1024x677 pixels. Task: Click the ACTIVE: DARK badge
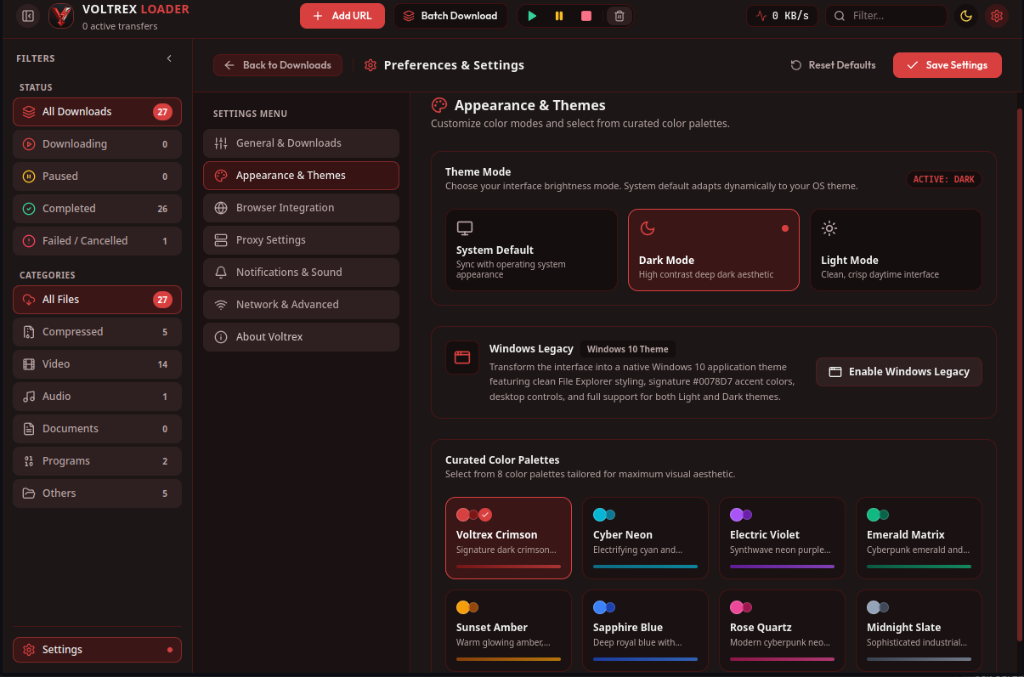pos(944,179)
